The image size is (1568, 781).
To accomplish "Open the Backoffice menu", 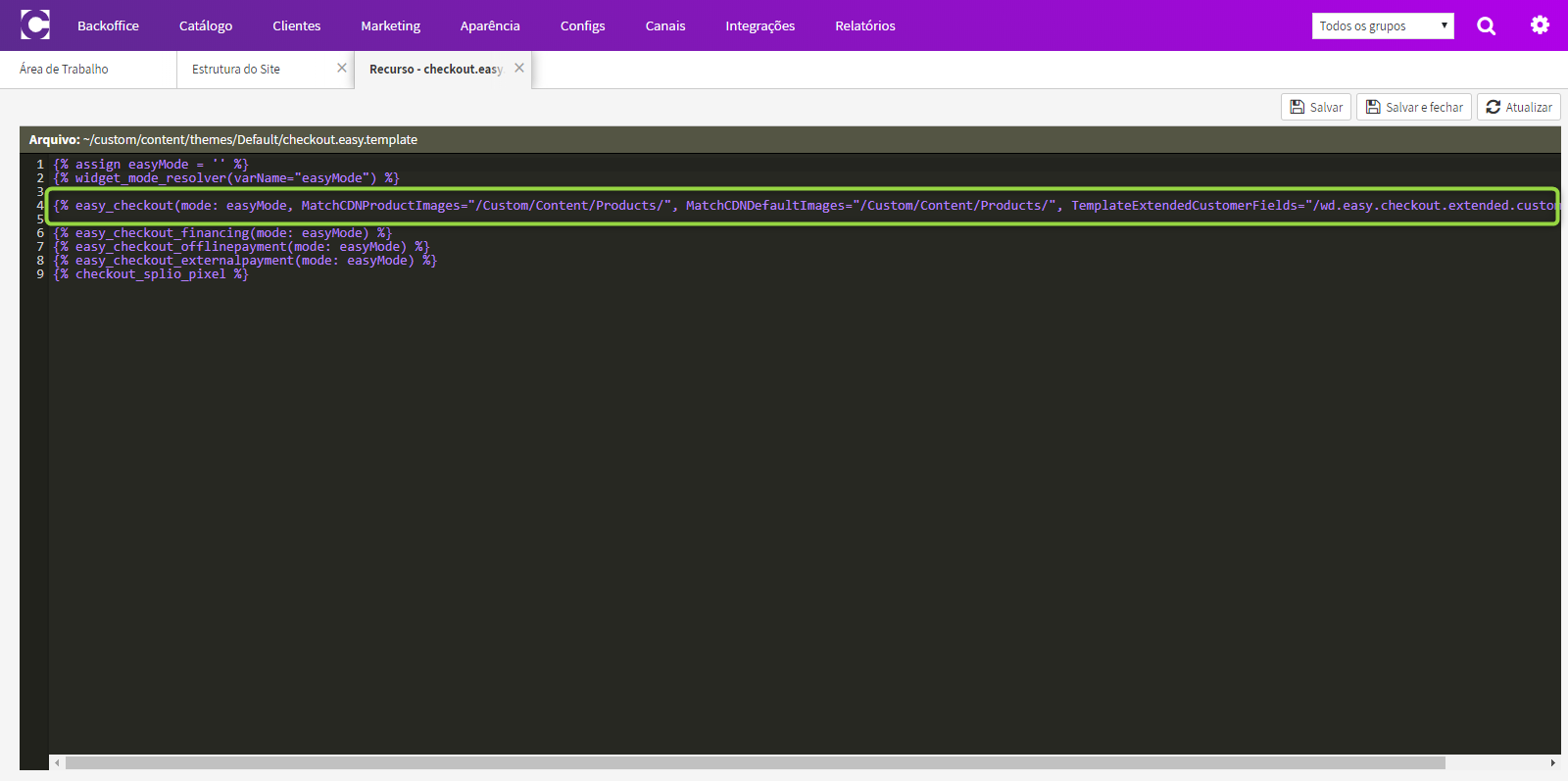I will click(x=108, y=25).
